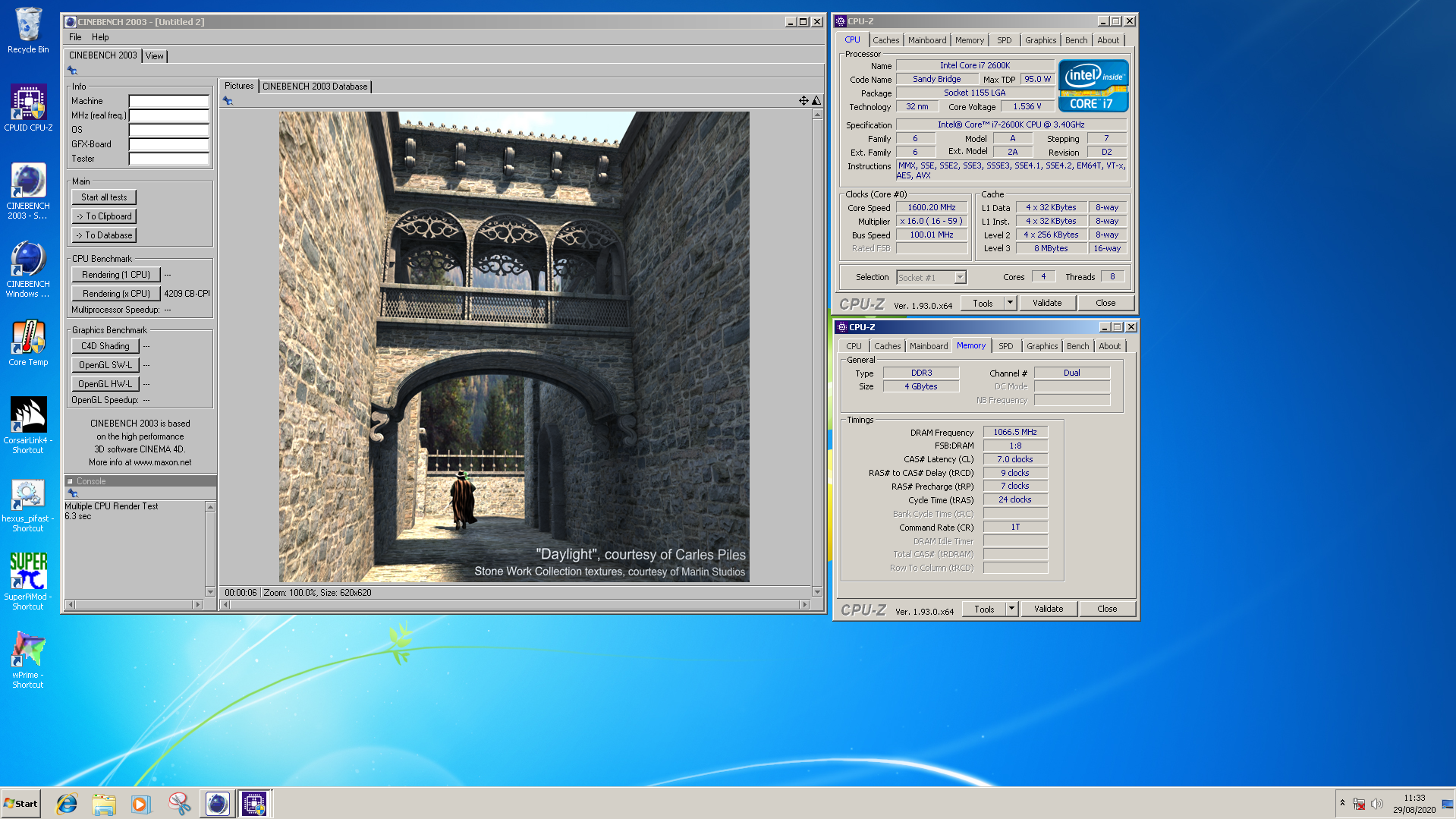Select Graphics tab in lower CPU-Z window

[1042, 346]
